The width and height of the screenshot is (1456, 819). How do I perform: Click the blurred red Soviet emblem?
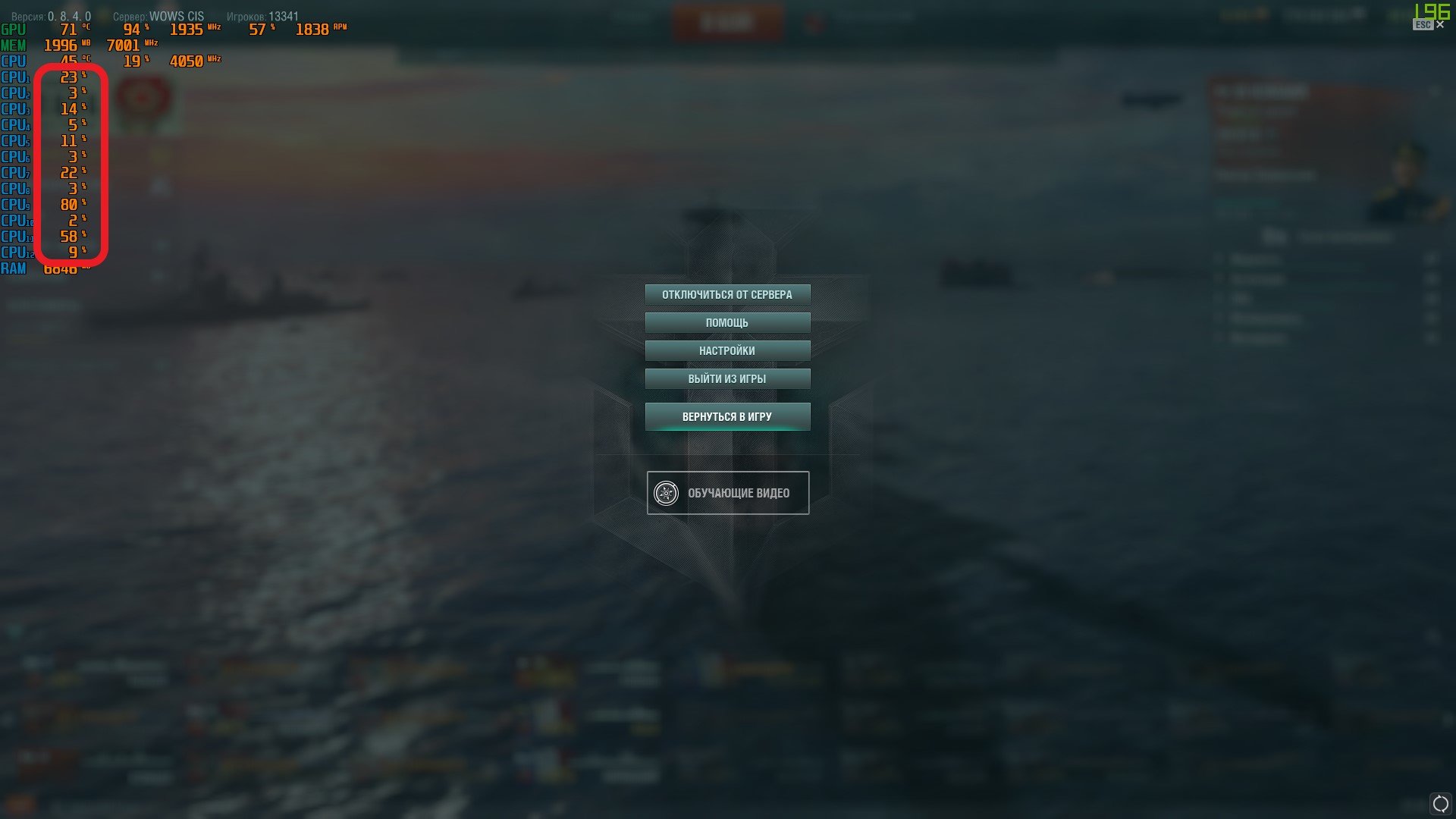pos(141,99)
